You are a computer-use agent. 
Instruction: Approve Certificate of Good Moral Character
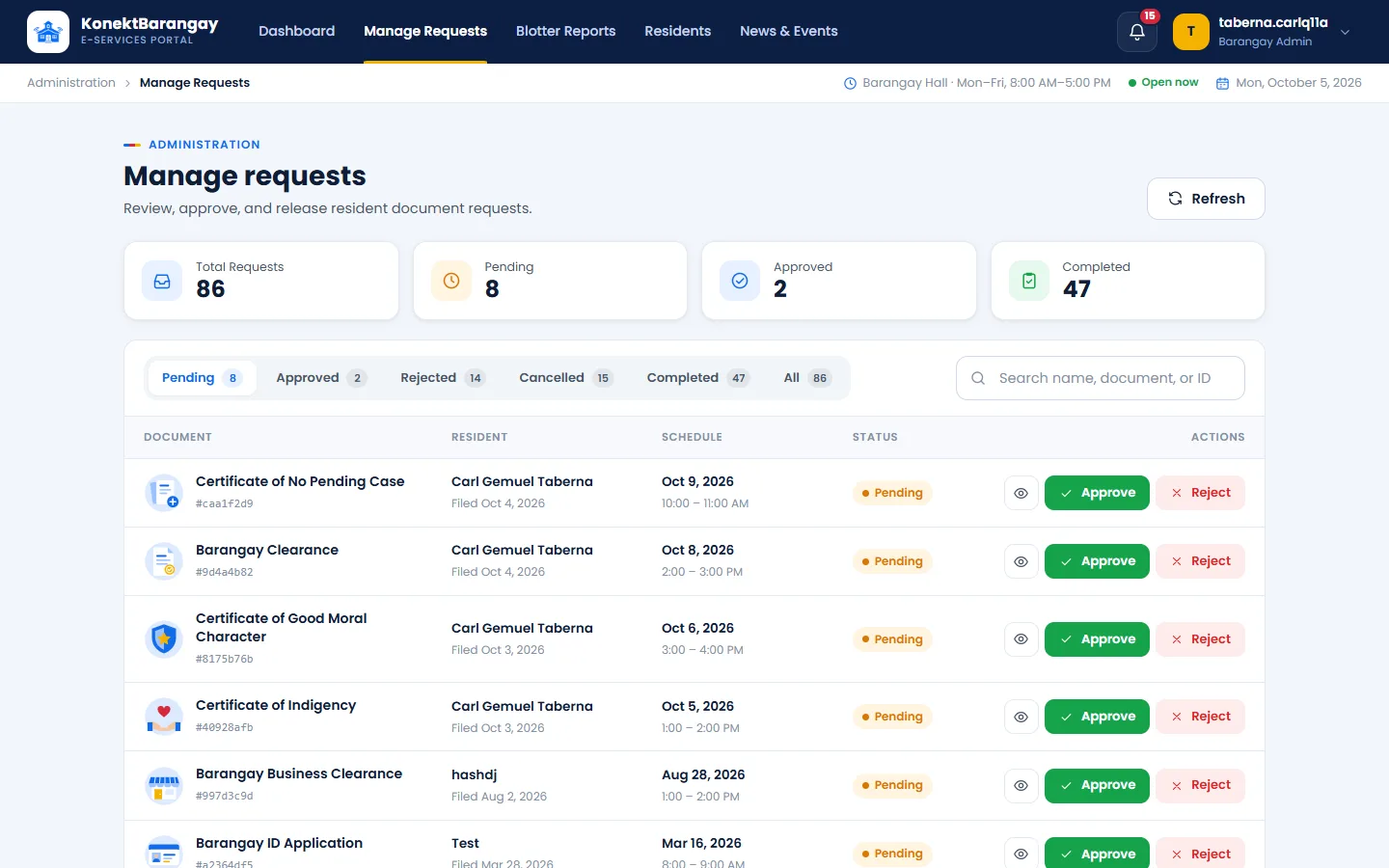[x=1097, y=639]
